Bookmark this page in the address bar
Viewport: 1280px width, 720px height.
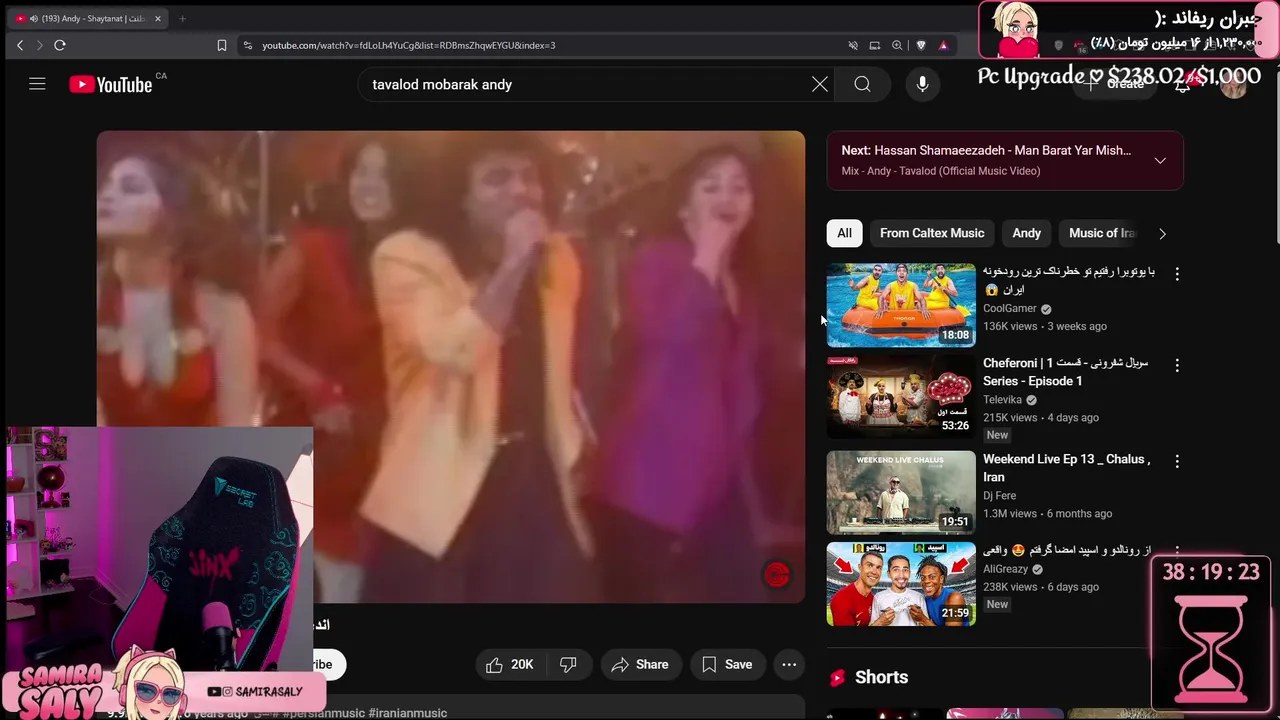(x=222, y=45)
